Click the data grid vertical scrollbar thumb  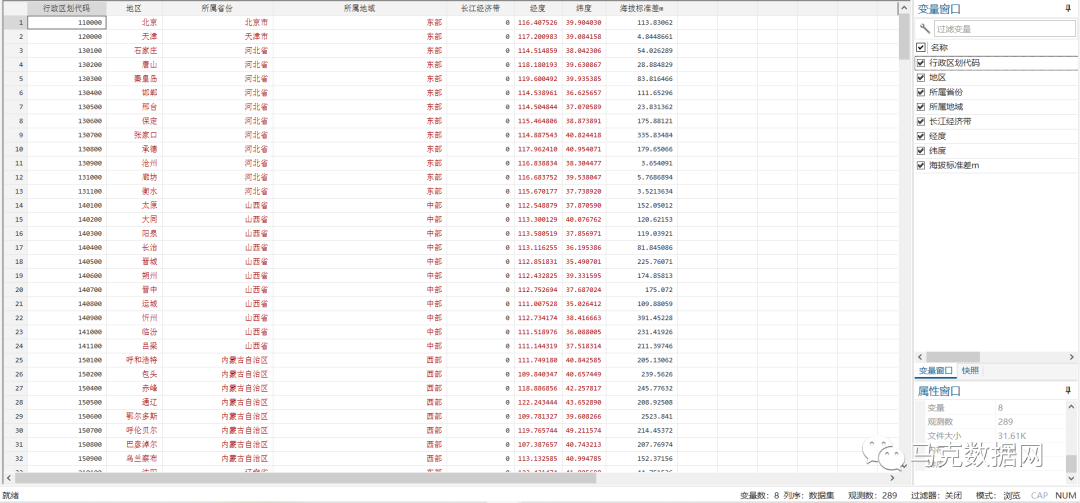pyautogui.click(x=904, y=37)
